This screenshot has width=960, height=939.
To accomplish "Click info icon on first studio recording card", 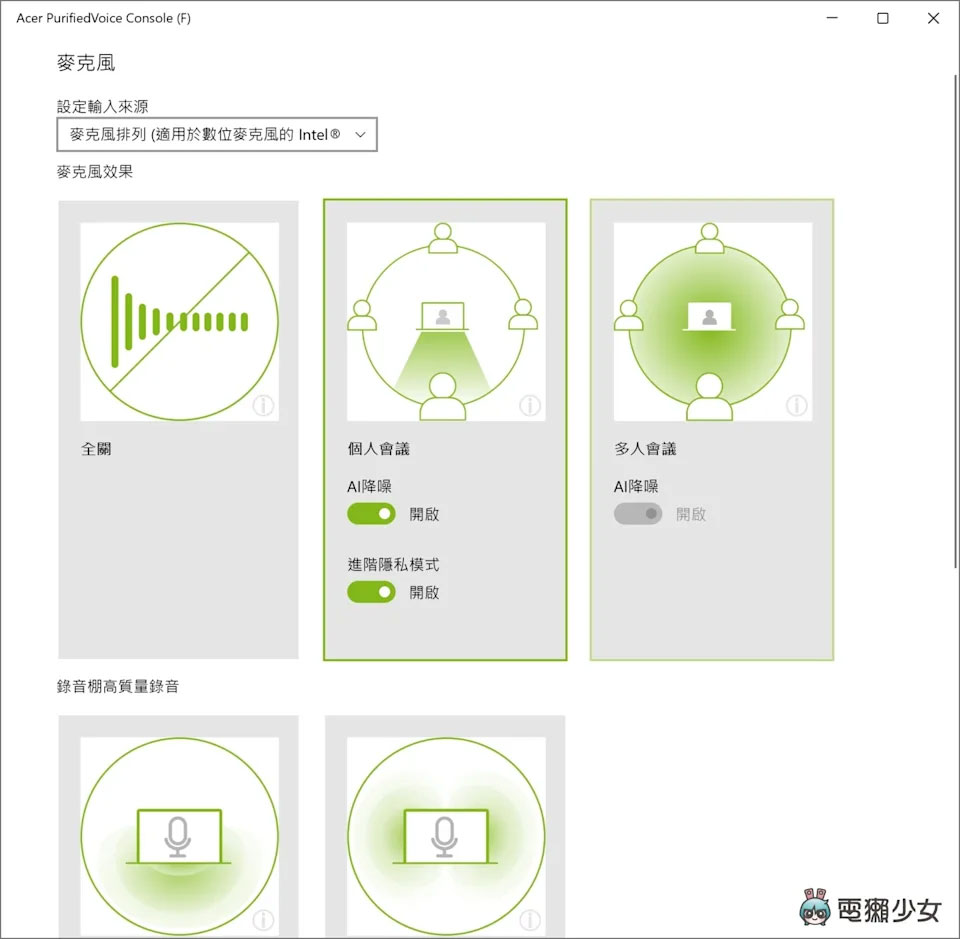I will [264, 919].
